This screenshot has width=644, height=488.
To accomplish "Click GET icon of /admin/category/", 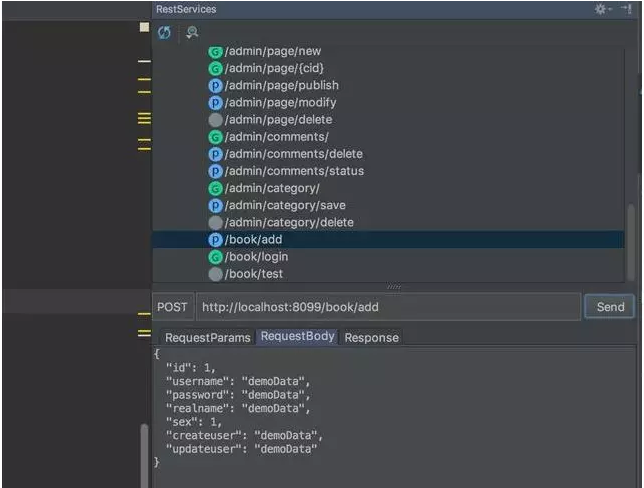I will point(215,189).
